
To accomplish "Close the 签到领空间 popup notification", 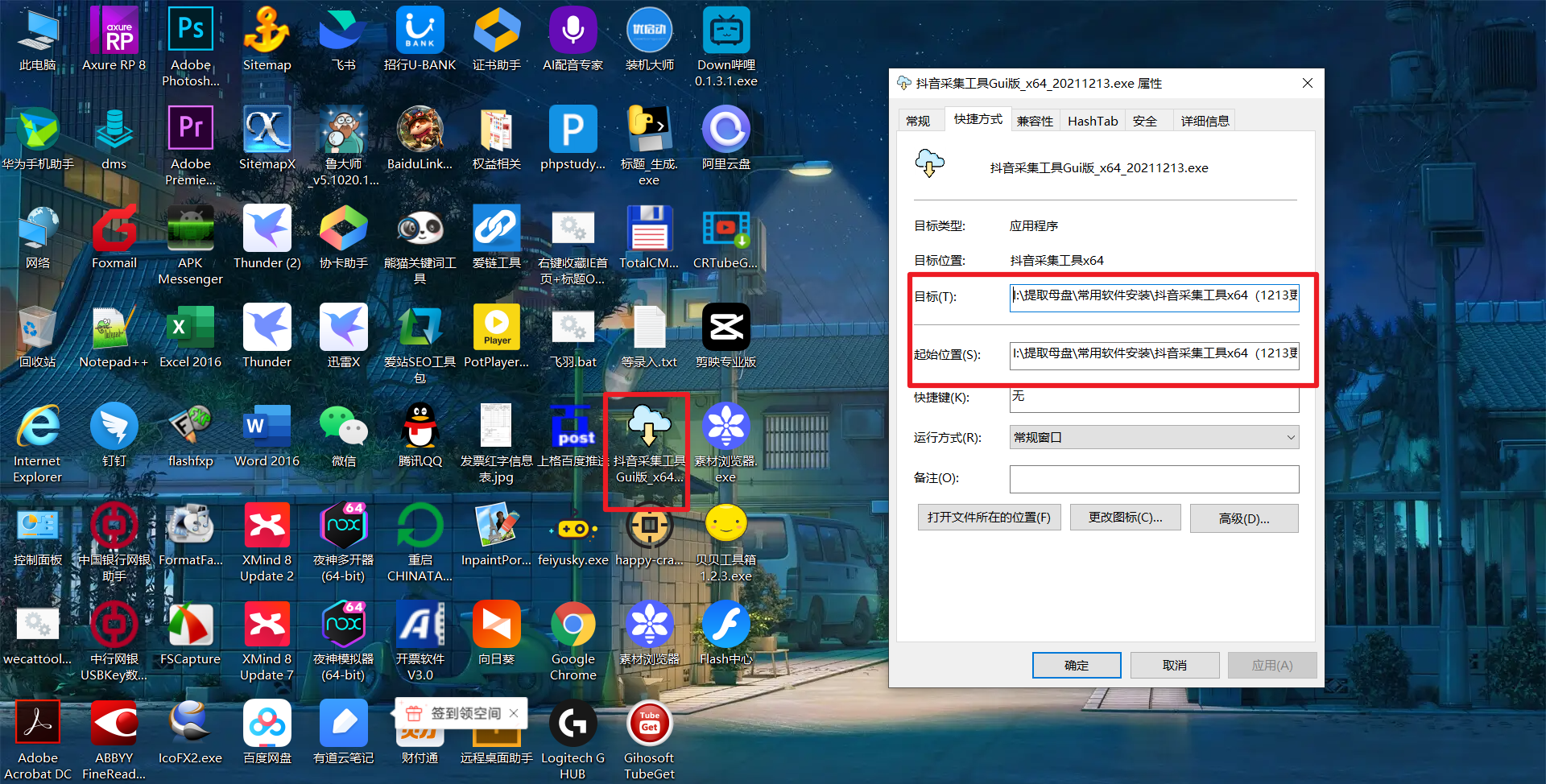I will [514, 713].
